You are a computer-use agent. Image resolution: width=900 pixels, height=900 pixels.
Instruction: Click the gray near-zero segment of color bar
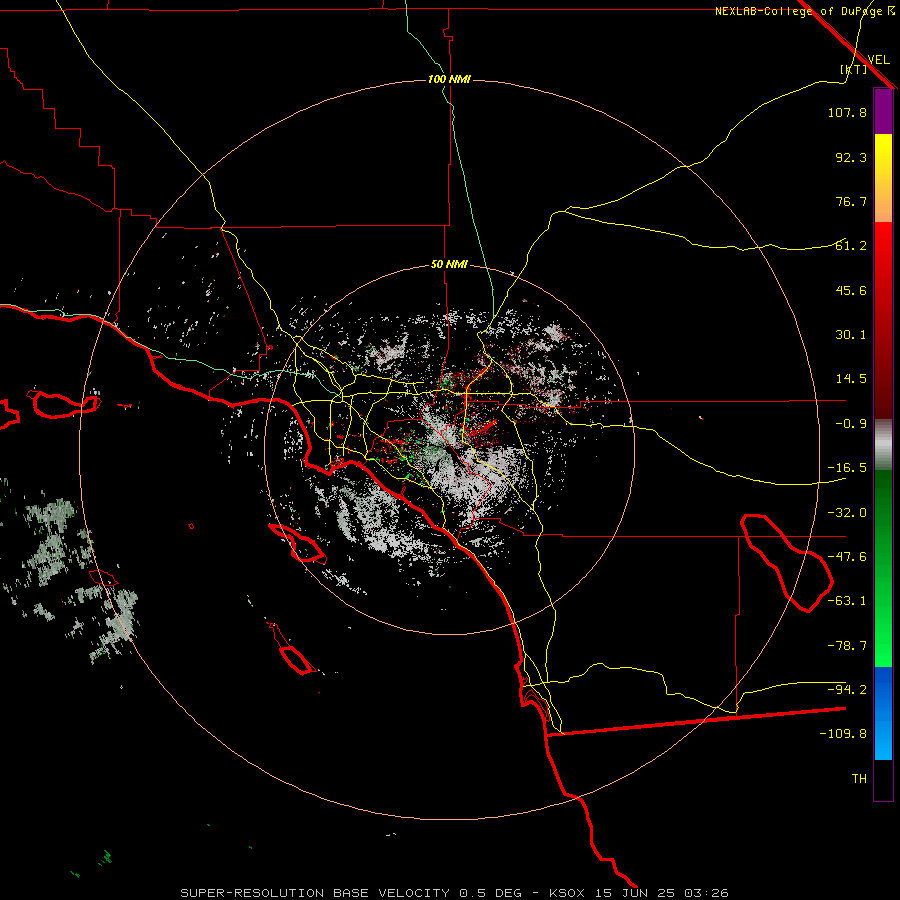pos(883,445)
